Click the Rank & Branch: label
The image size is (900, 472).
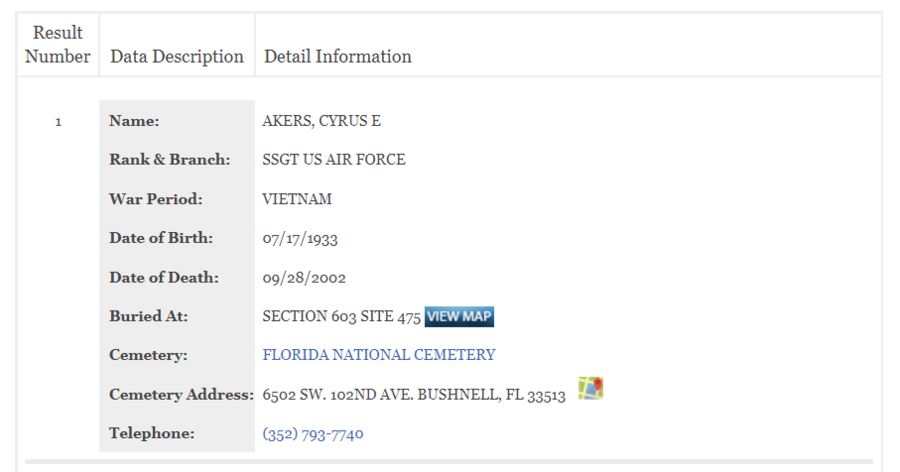coord(170,159)
